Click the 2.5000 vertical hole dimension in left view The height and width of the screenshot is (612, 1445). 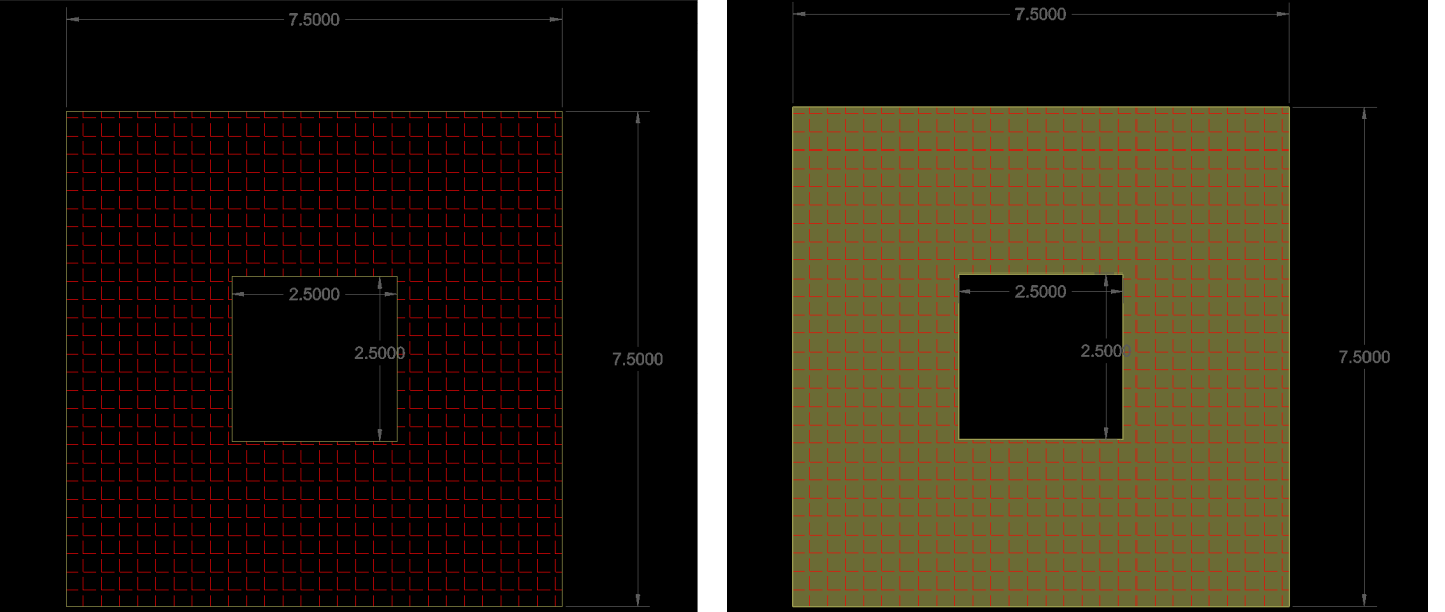coord(381,352)
